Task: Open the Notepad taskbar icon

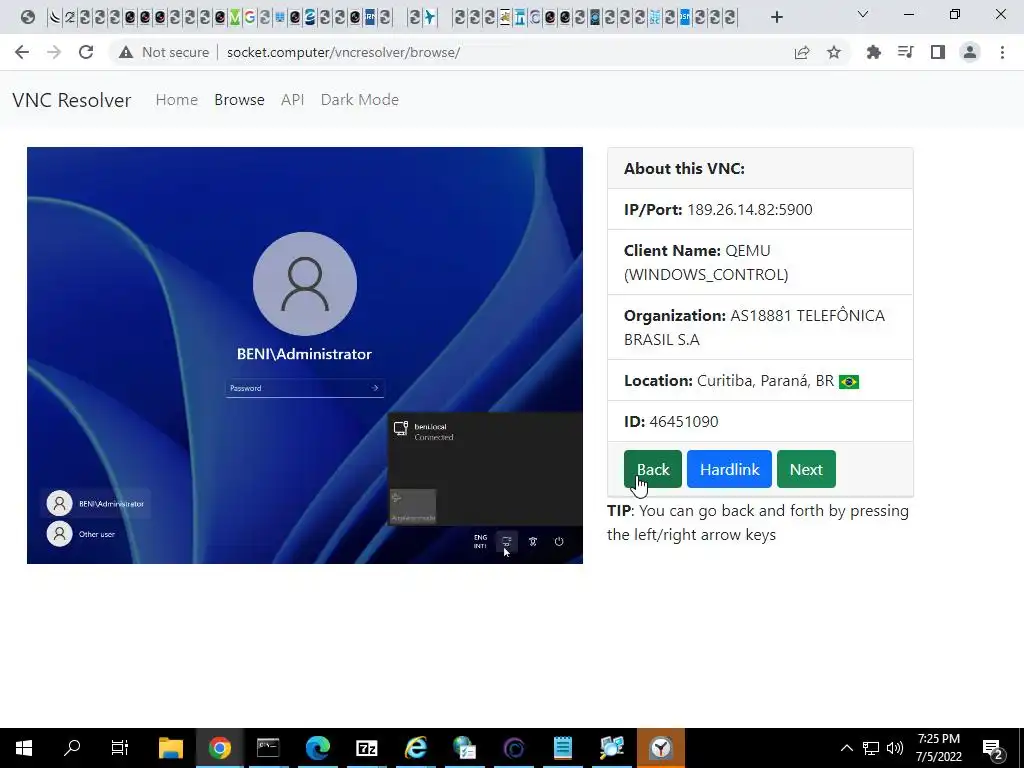Action: (562, 748)
